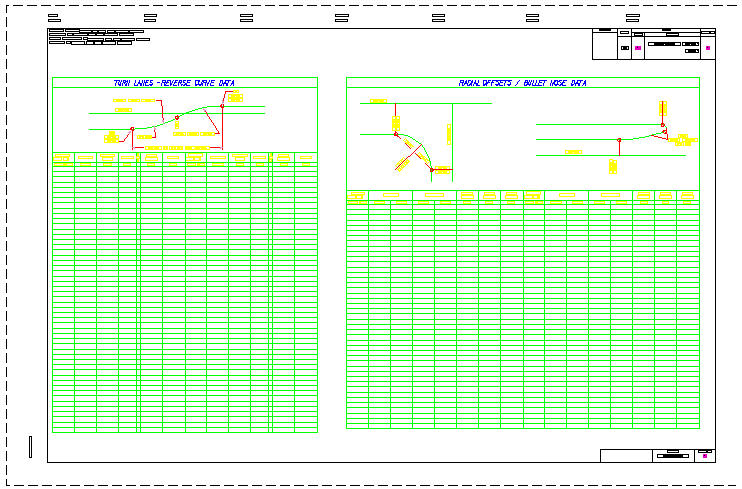Click left magenta square in top title block

point(637,48)
